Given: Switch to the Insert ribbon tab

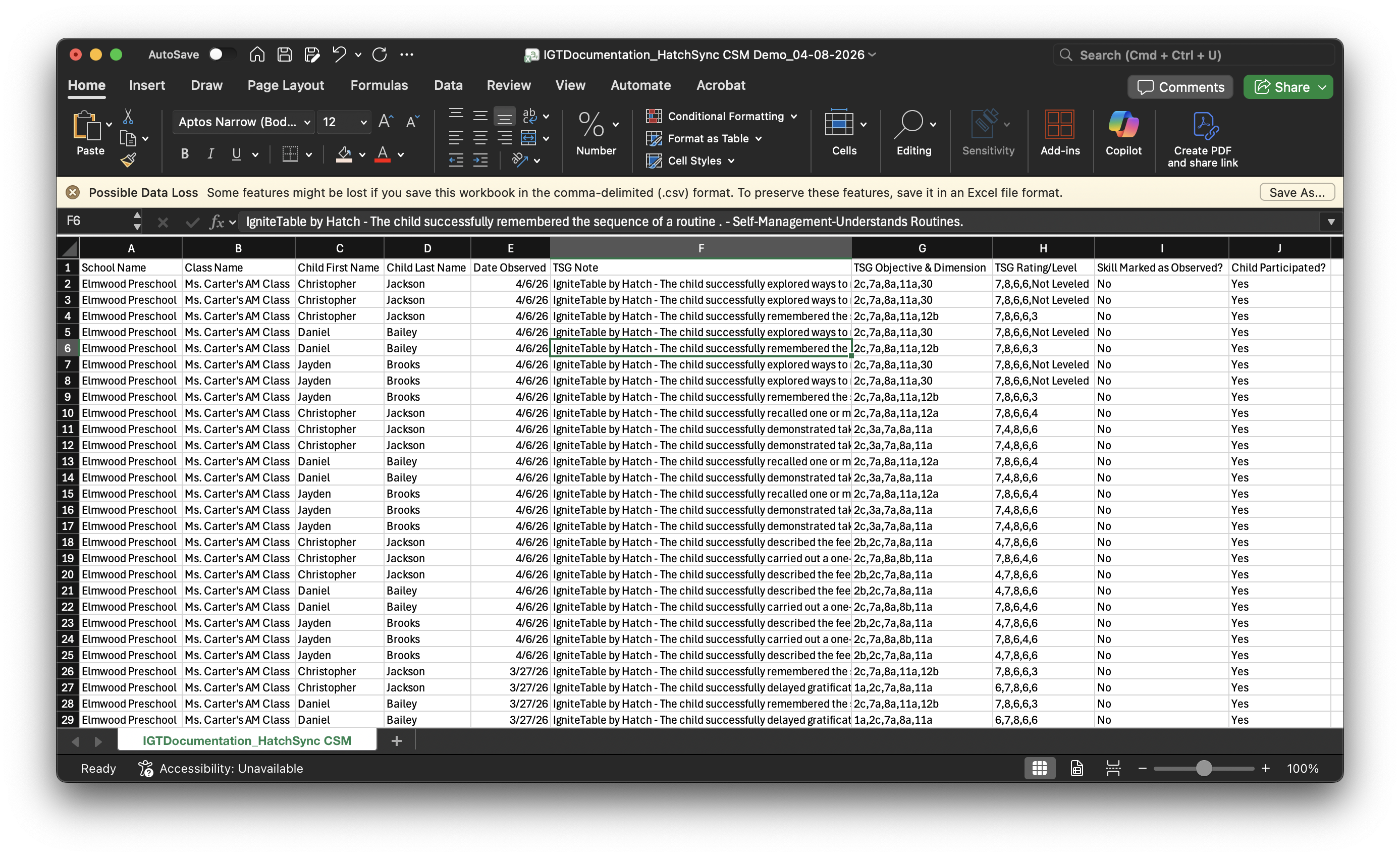Looking at the screenshot, I should pyautogui.click(x=146, y=85).
